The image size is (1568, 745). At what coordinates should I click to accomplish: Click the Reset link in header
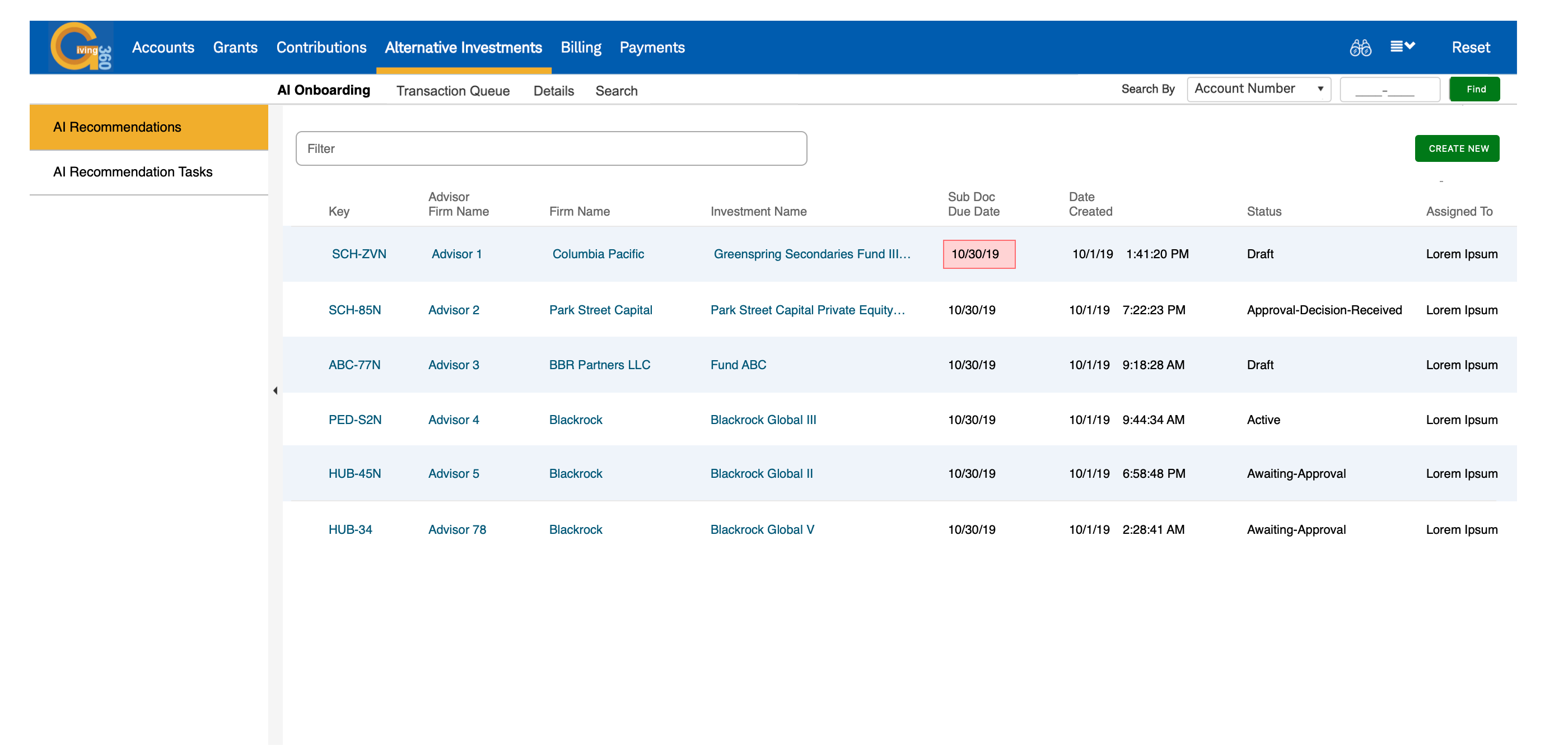1470,48
